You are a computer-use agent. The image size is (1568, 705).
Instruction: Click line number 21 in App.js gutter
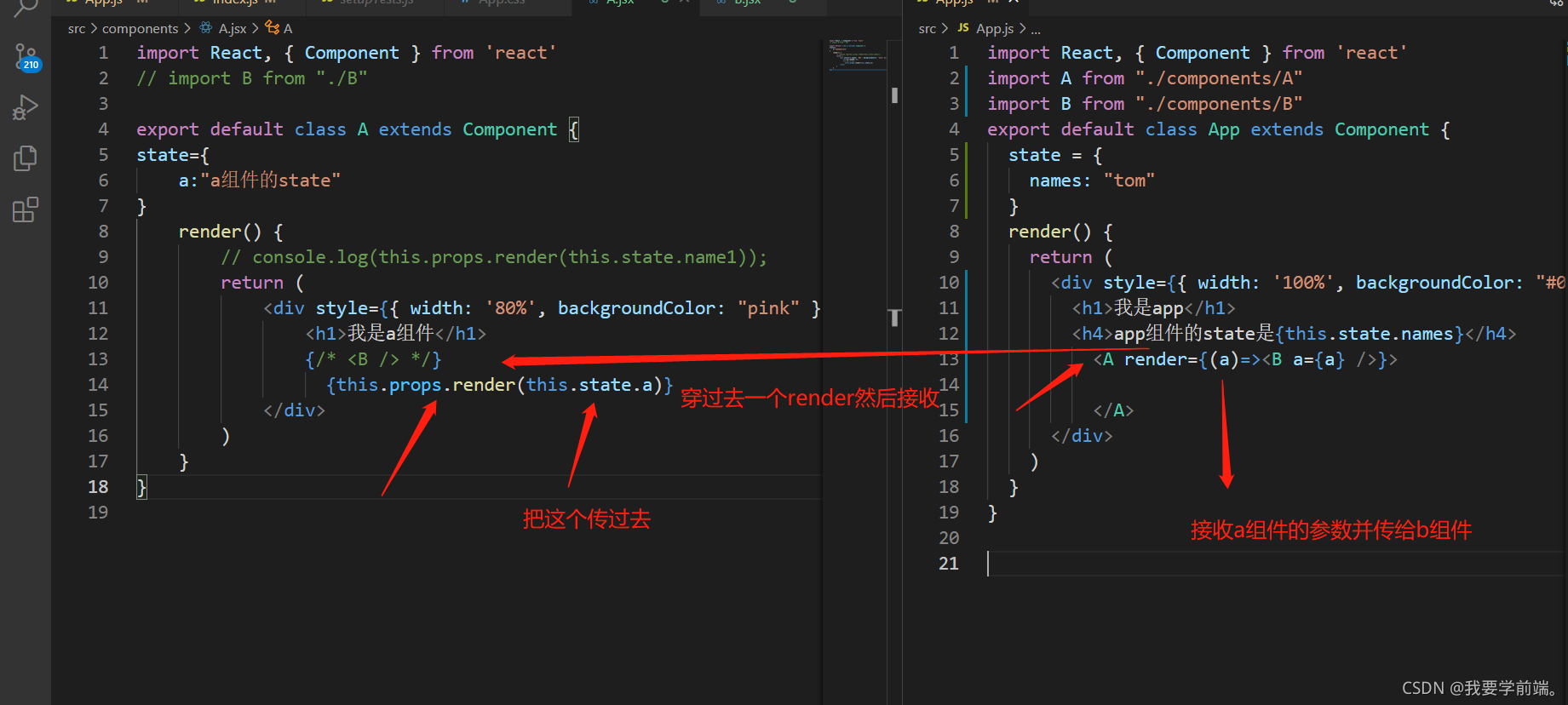pyautogui.click(x=949, y=564)
